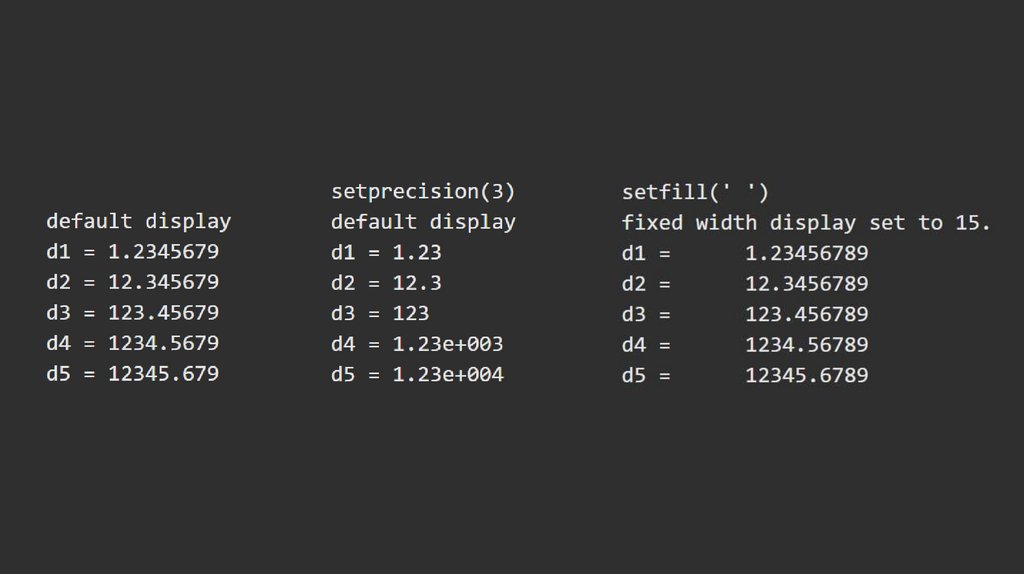Click "default display" heading below setprecision(3)
1024x574 pixels.
[423, 222]
